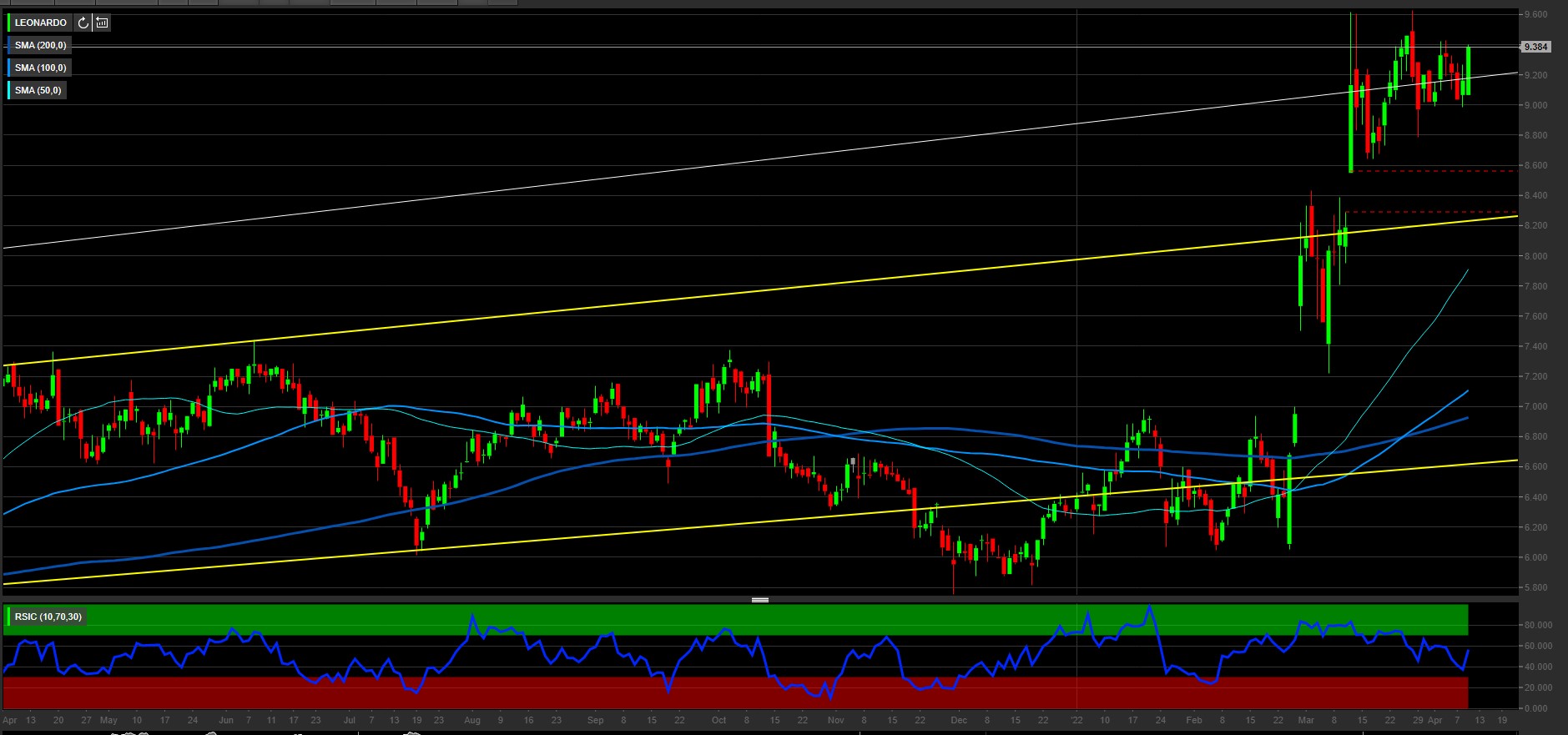This screenshot has height=735, width=1568.
Task: Click the '22 year marker on the time axis
Action: tap(1076, 720)
